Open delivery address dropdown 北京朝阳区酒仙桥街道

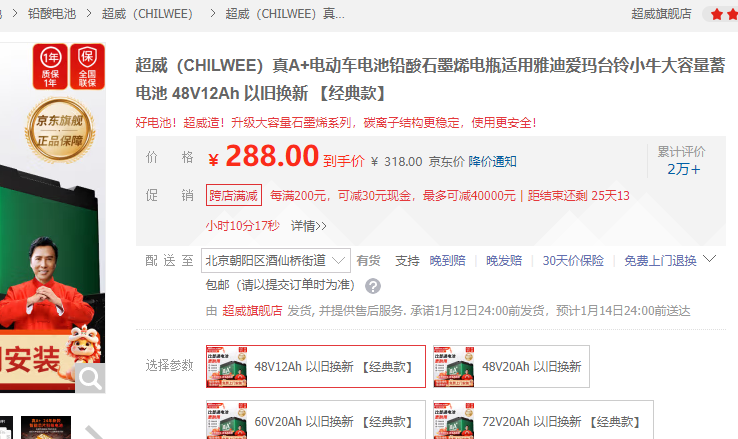[x=276, y=260]
